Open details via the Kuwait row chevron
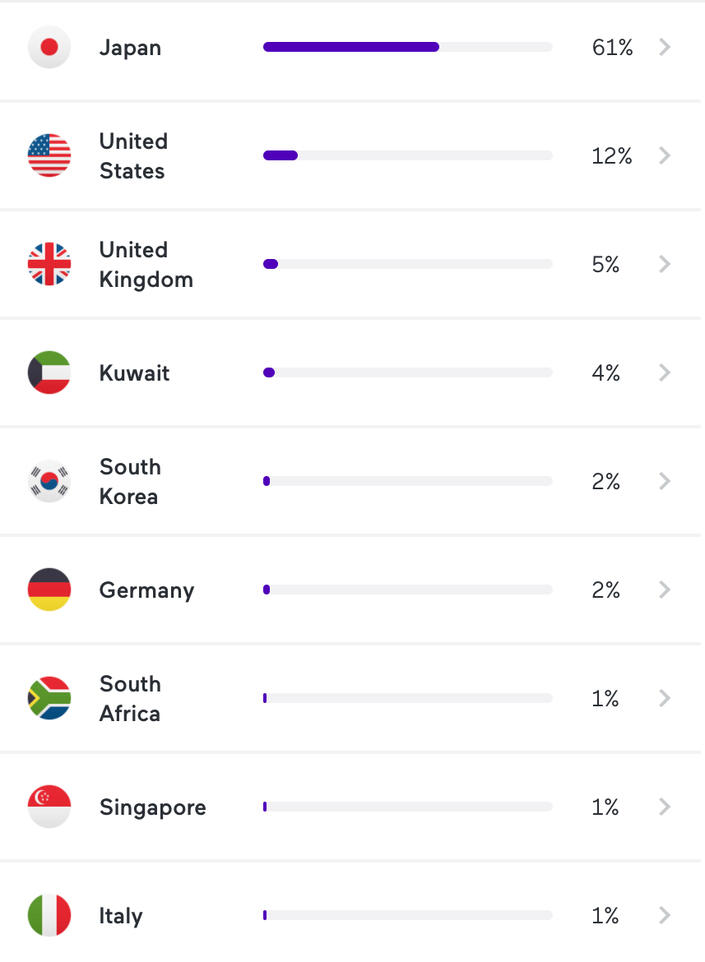The height and width of the screenshot is (962, 705). 665,373
